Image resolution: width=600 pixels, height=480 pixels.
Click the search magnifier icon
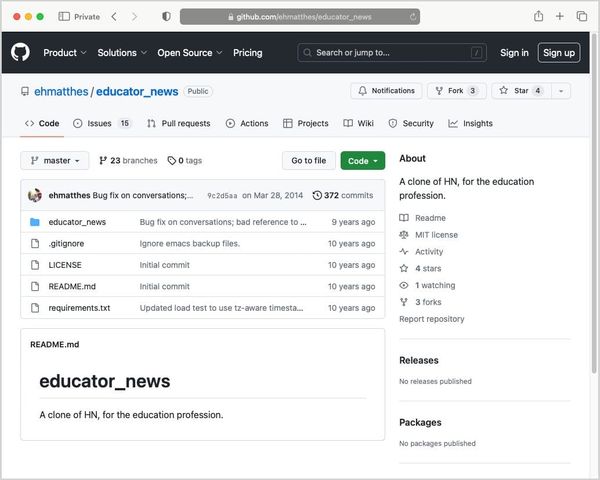pos(307,52)
